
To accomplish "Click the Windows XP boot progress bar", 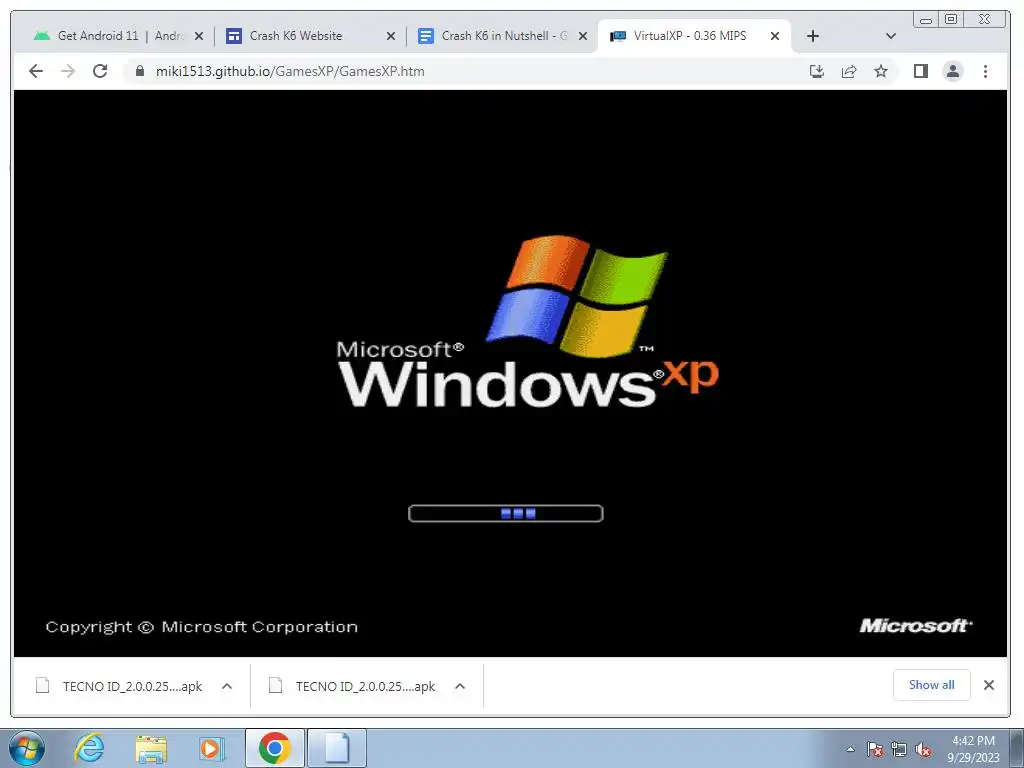I will point(505,513).
